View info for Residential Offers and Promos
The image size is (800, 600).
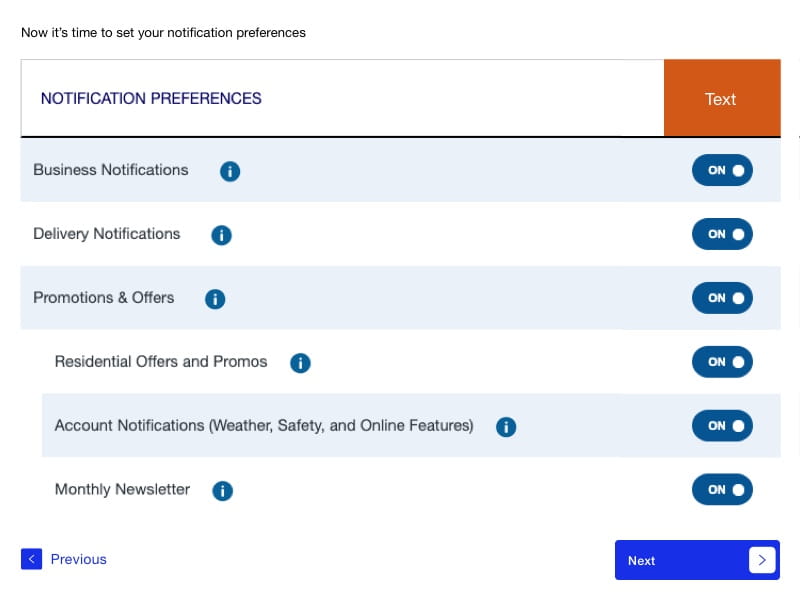300,363
